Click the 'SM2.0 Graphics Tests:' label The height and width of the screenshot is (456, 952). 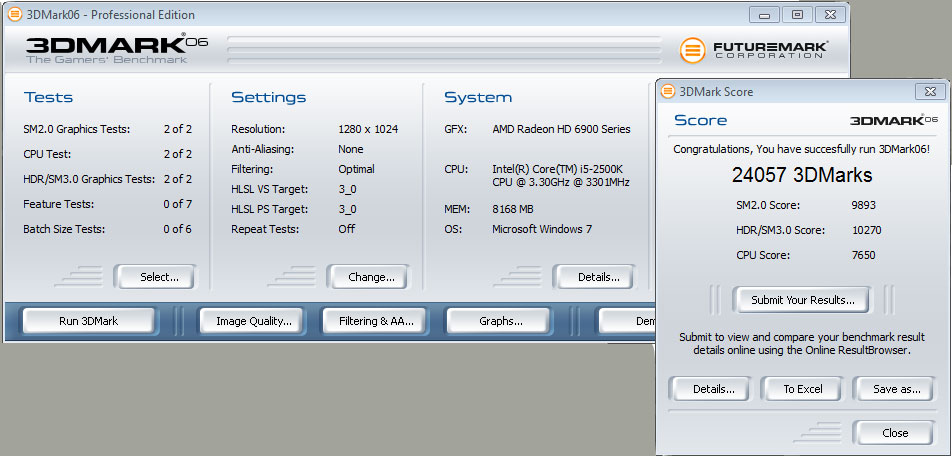point(76,129)
